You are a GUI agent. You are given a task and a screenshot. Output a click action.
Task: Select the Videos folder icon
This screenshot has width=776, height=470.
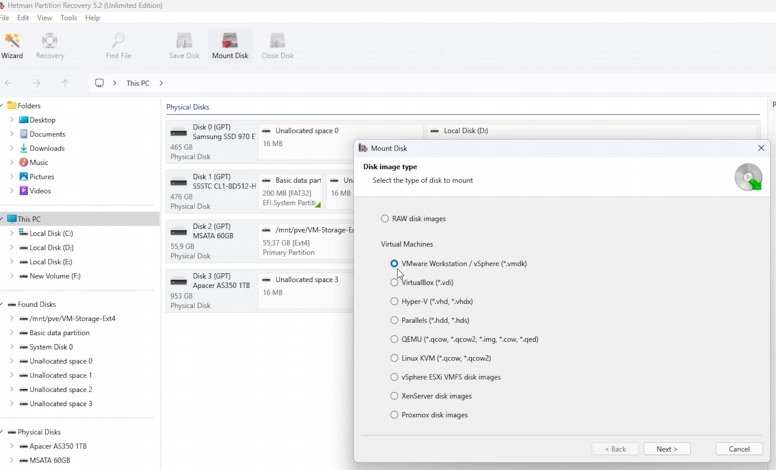coord(23,190)
